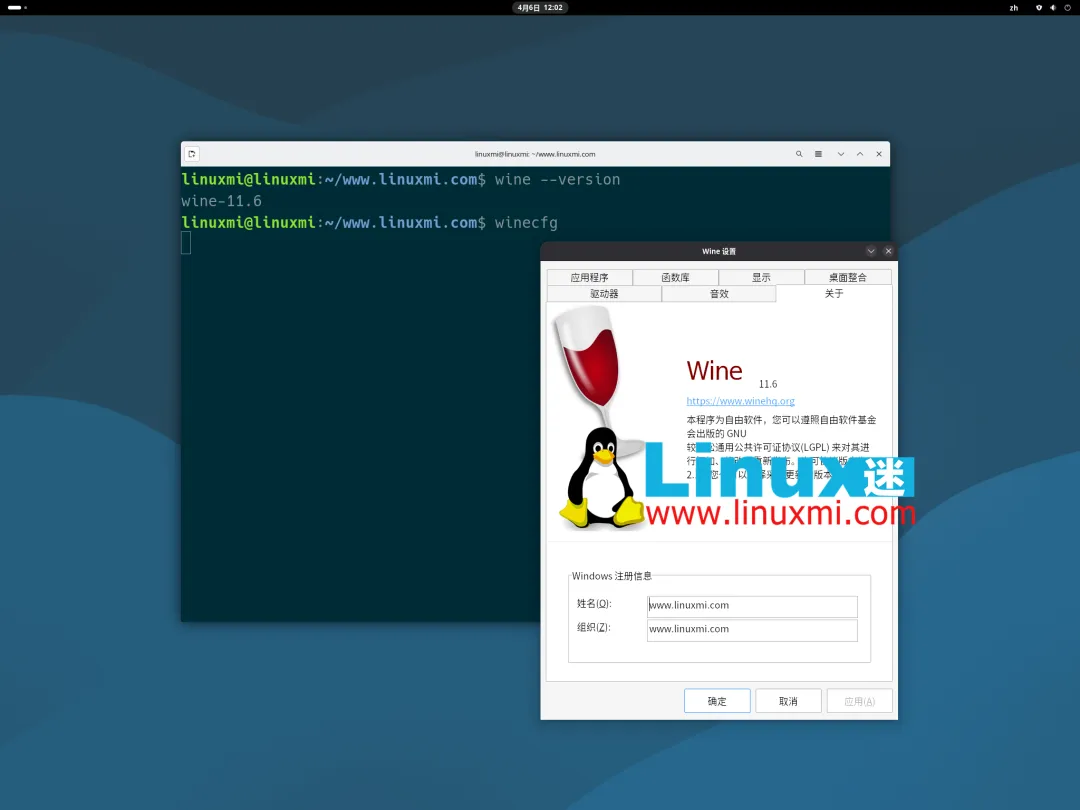Open new tab icon in terminal header

click(x=192, y=154)
